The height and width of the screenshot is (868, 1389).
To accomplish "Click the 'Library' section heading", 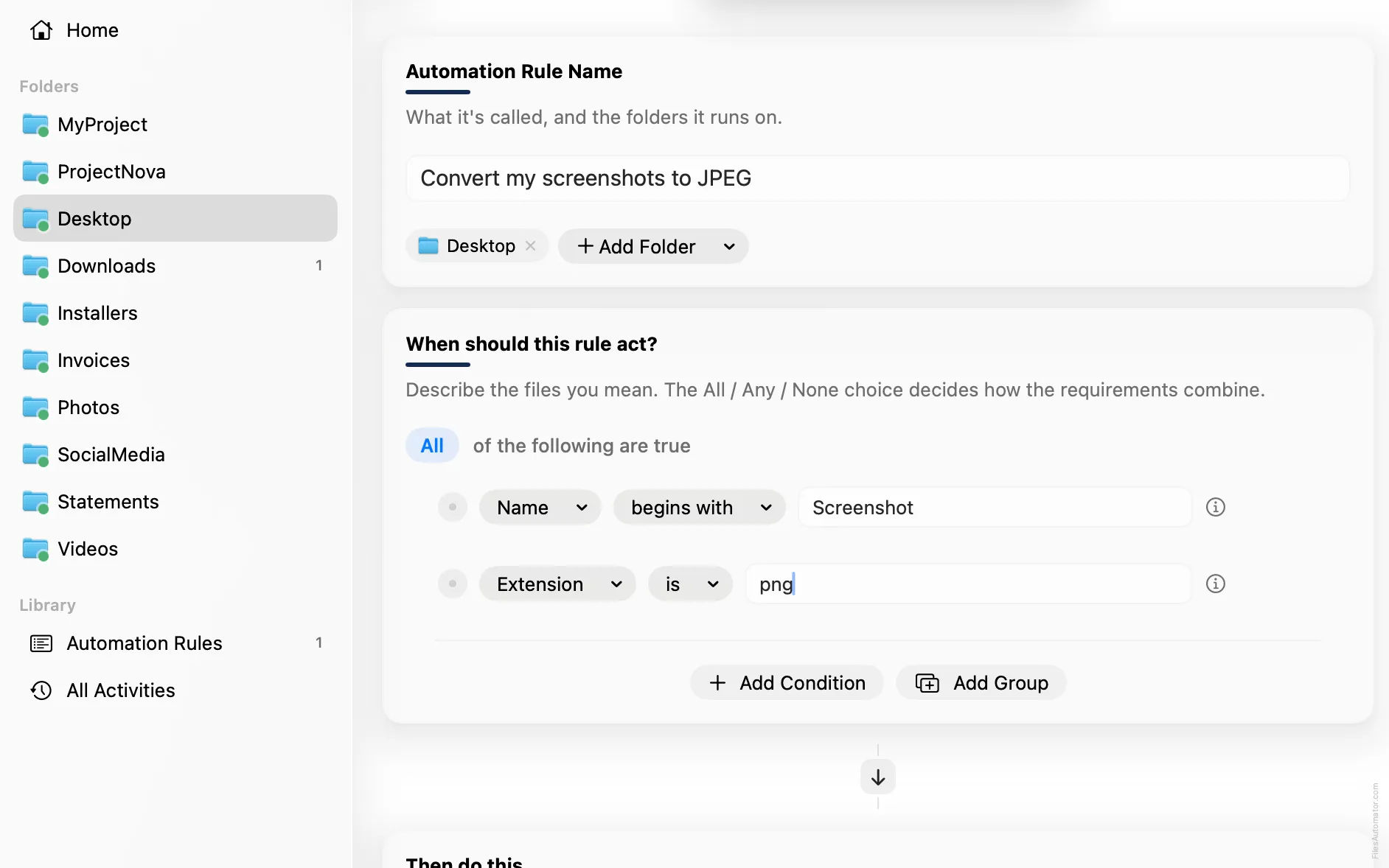I will pyautogui.click(x=47, y=605).
